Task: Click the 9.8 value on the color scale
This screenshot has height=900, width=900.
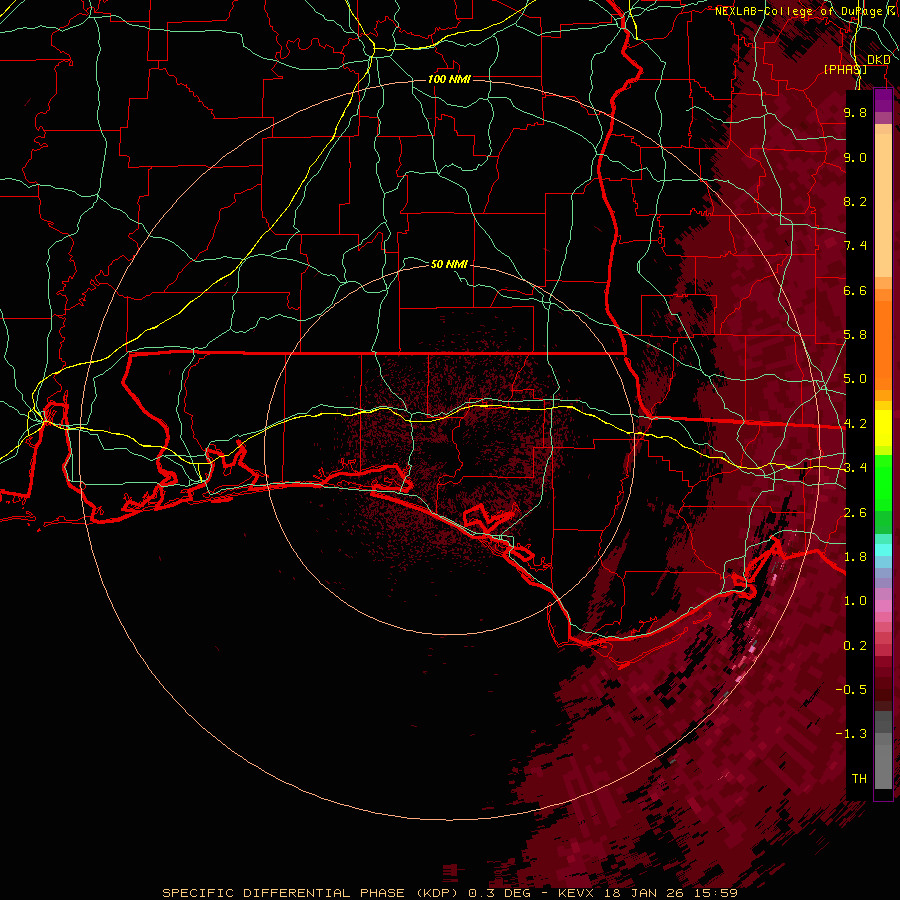Action: 855,112
